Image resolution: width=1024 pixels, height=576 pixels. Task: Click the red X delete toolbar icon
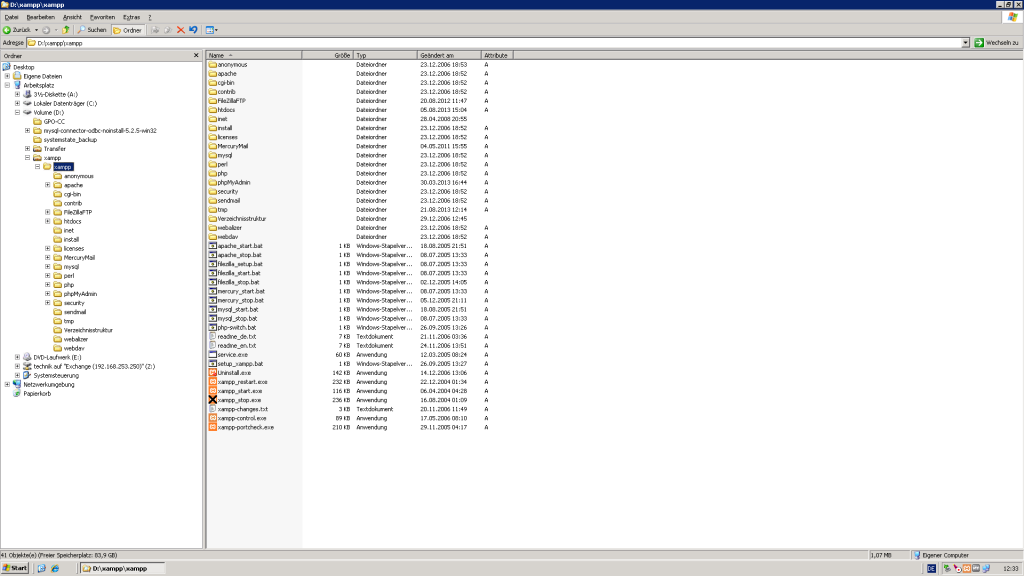[181, 30]
